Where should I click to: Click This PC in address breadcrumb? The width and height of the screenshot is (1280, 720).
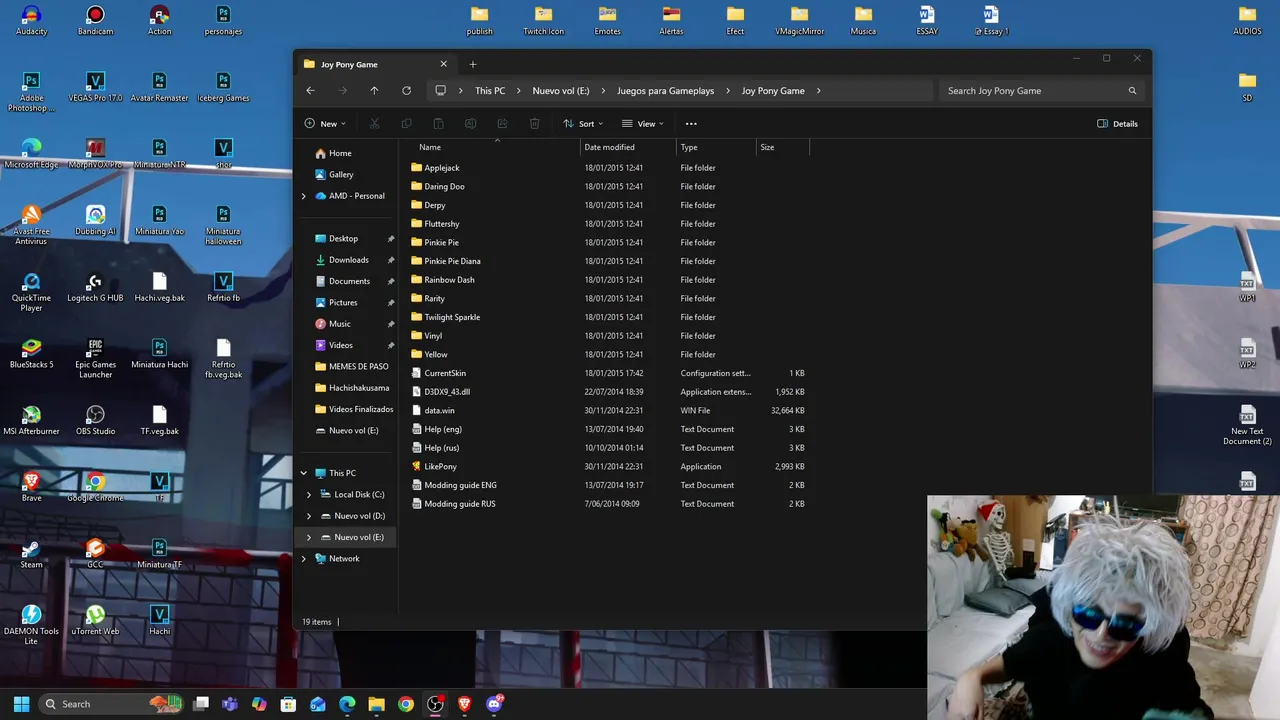(x=490, y=91)
